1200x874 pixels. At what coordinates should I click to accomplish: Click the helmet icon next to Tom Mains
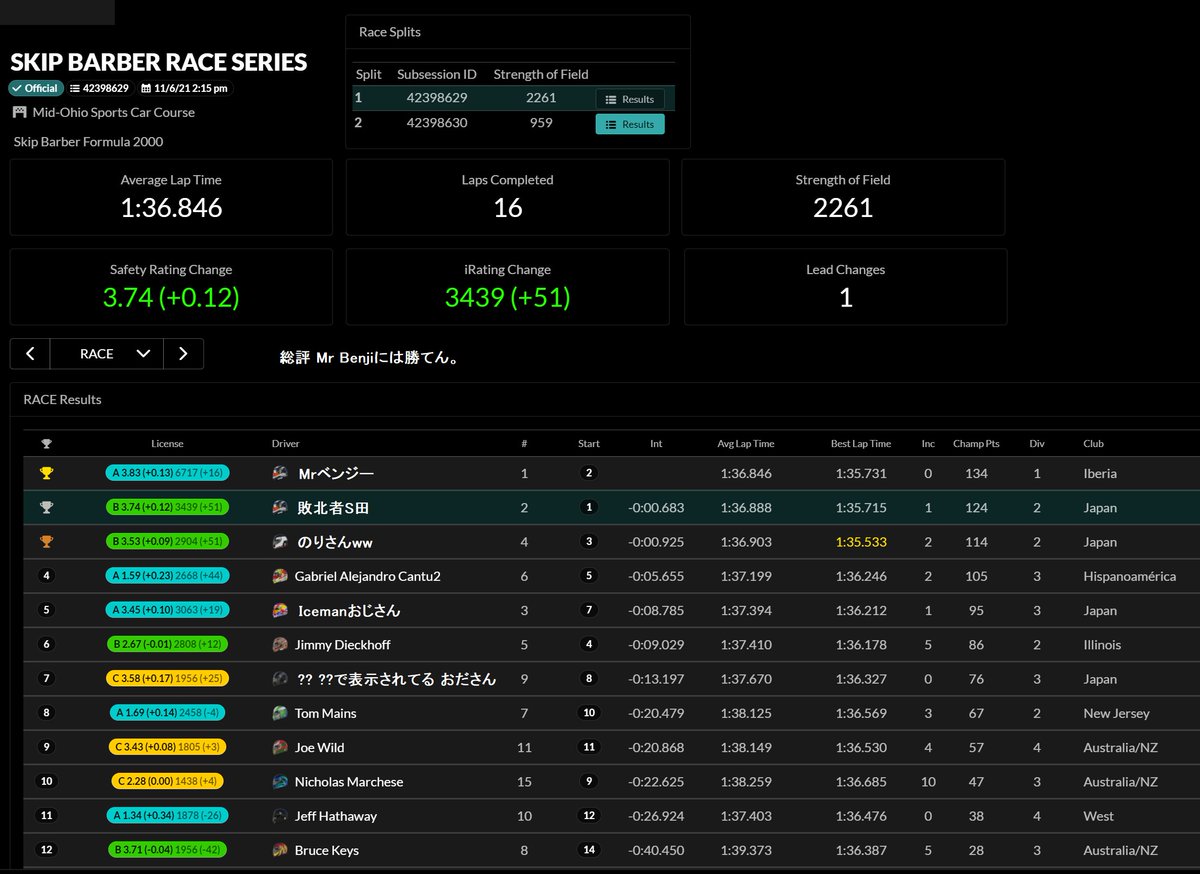(x=280, y=713)
